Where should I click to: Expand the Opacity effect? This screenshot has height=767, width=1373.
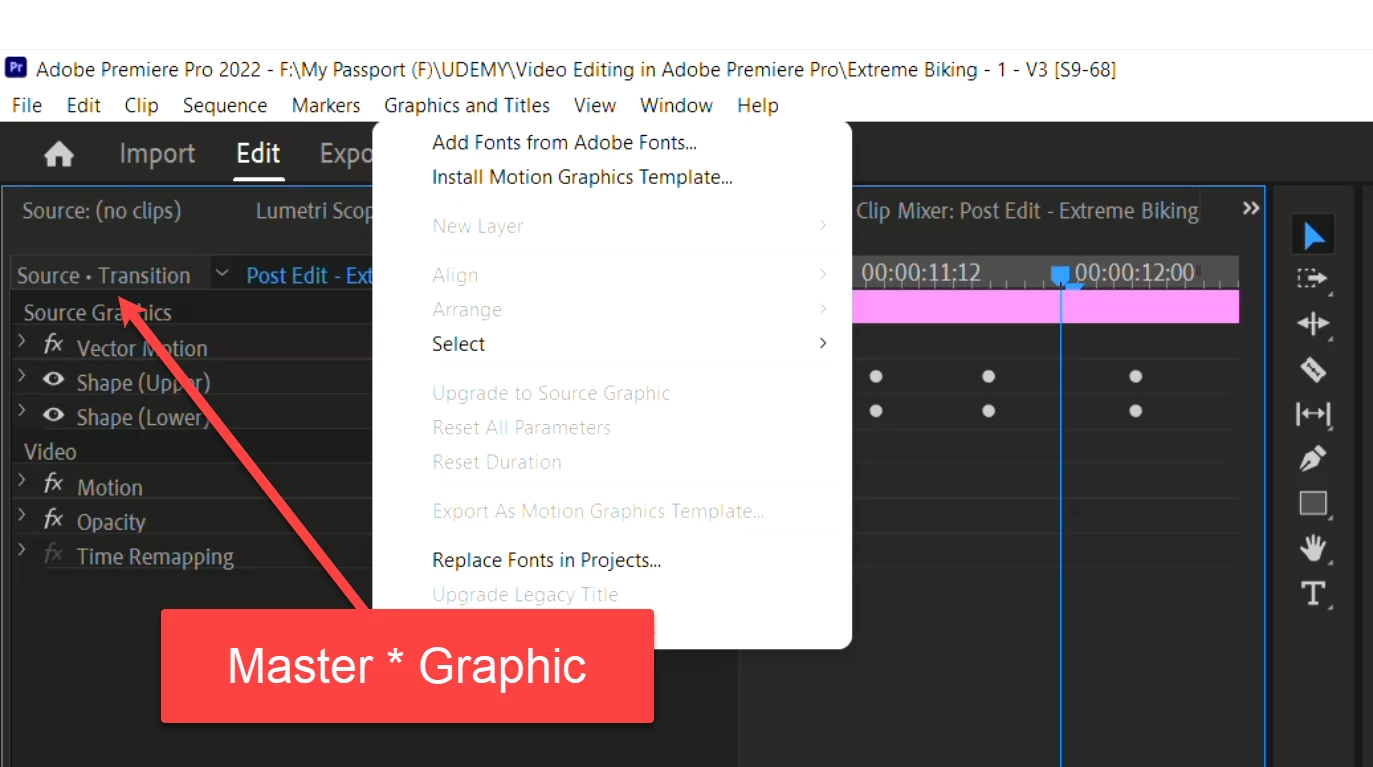tap(22, 516)
